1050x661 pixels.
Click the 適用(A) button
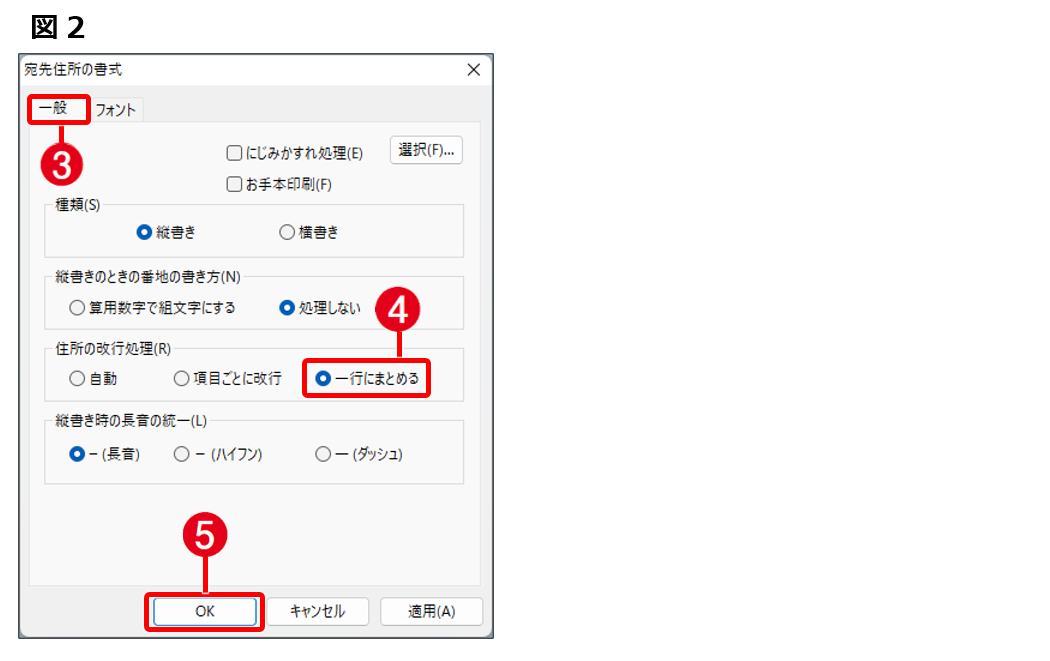431,611
